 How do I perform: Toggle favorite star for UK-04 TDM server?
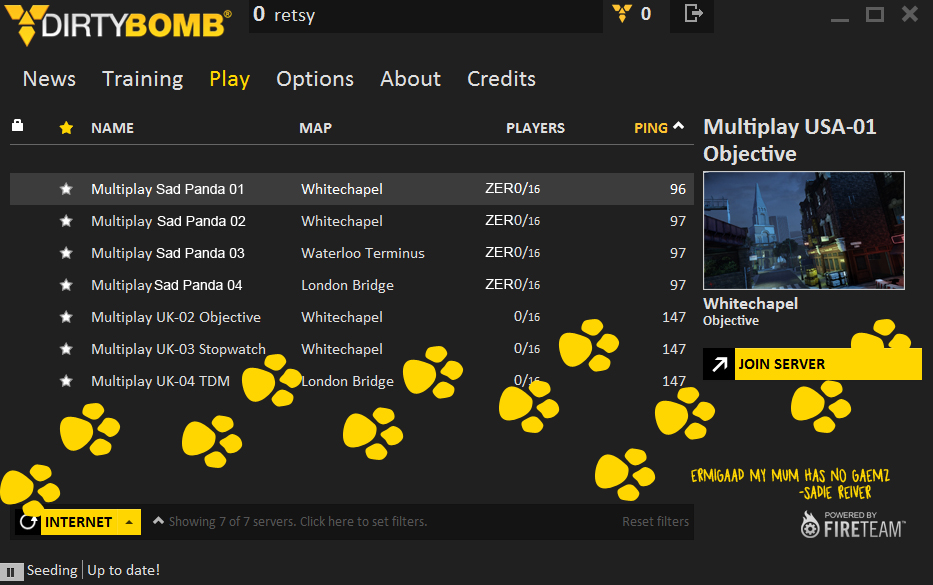pyautogui.click(x=66, y=381)
